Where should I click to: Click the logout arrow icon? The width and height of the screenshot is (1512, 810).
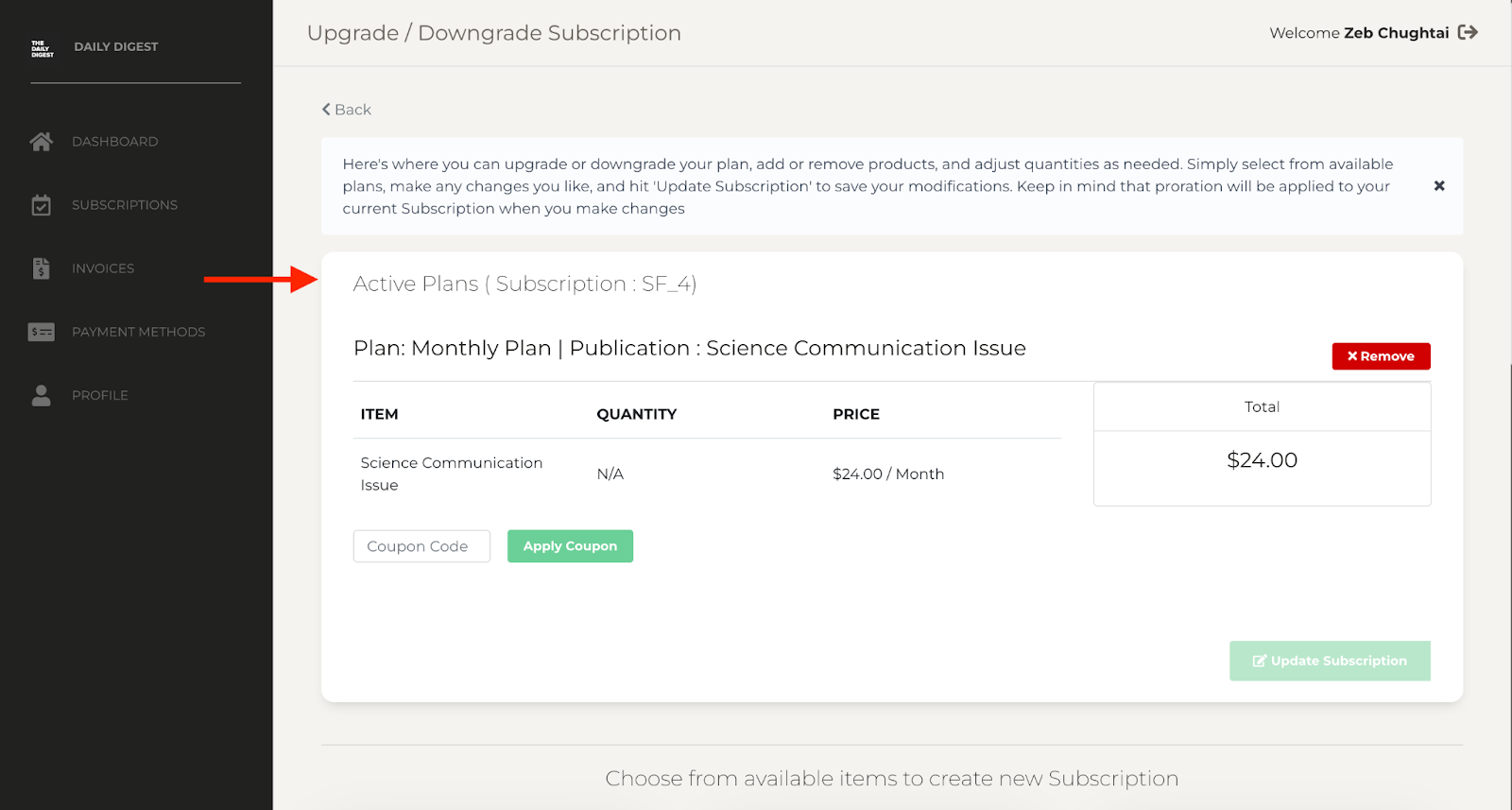(1468, 33)
